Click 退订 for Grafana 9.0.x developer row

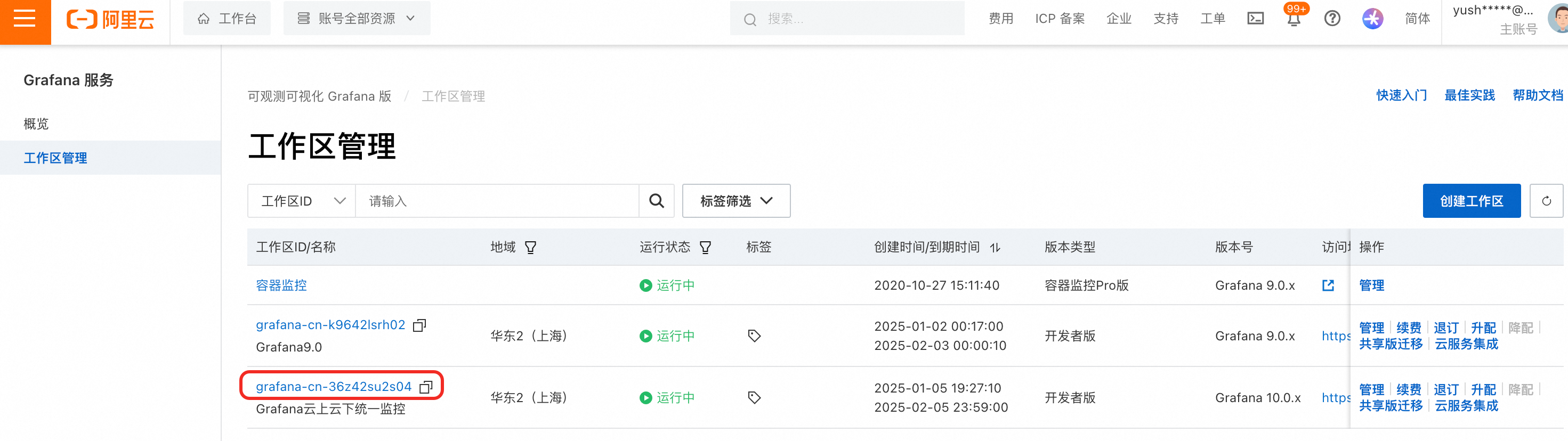pyautogui.click(x=1445, y=328)
